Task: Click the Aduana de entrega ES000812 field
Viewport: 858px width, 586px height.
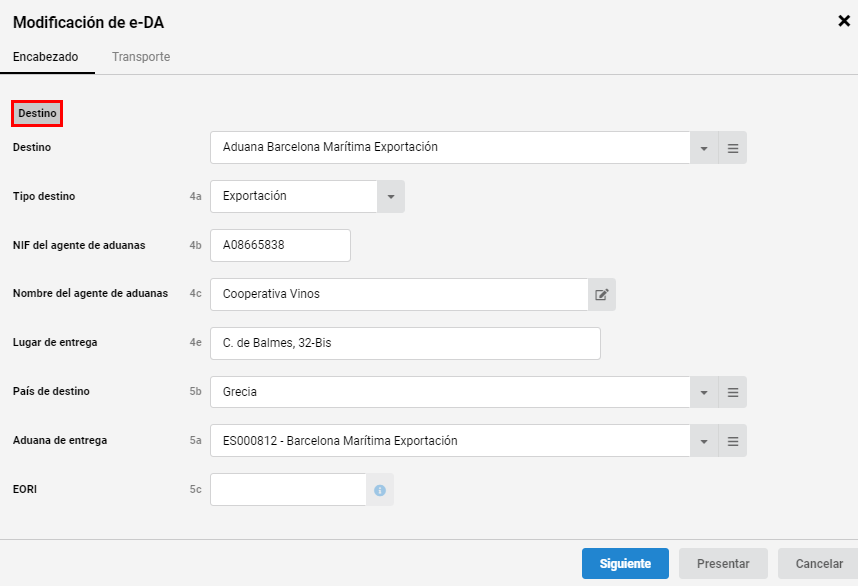Action: pyautogui.click(x=450, y=441)
